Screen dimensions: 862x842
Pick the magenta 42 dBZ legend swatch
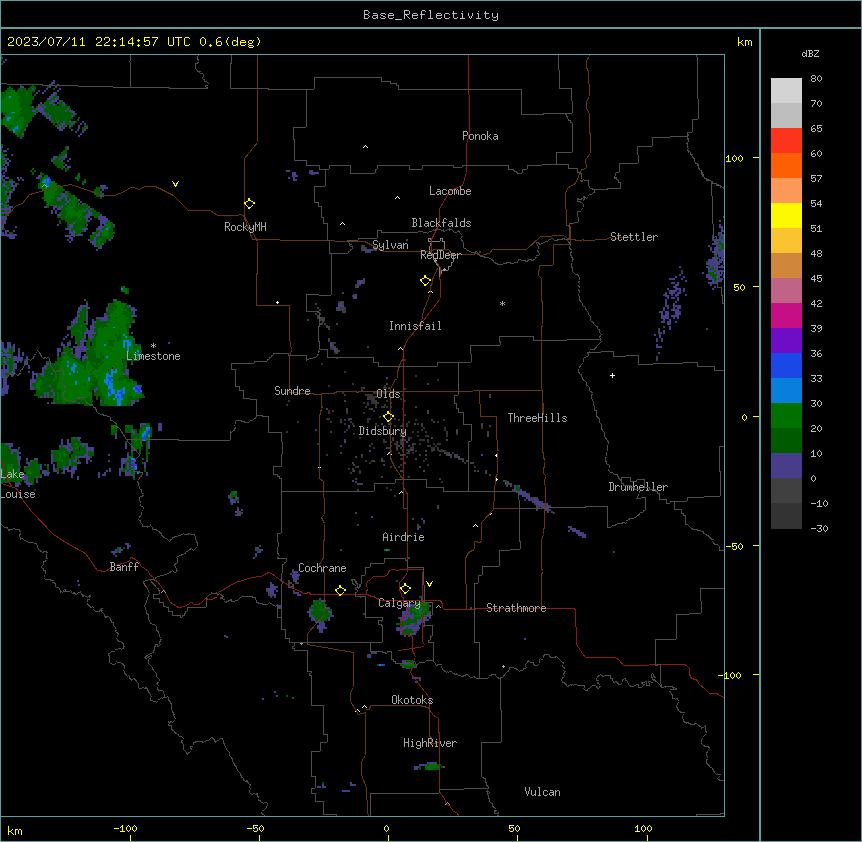[786, 315]
